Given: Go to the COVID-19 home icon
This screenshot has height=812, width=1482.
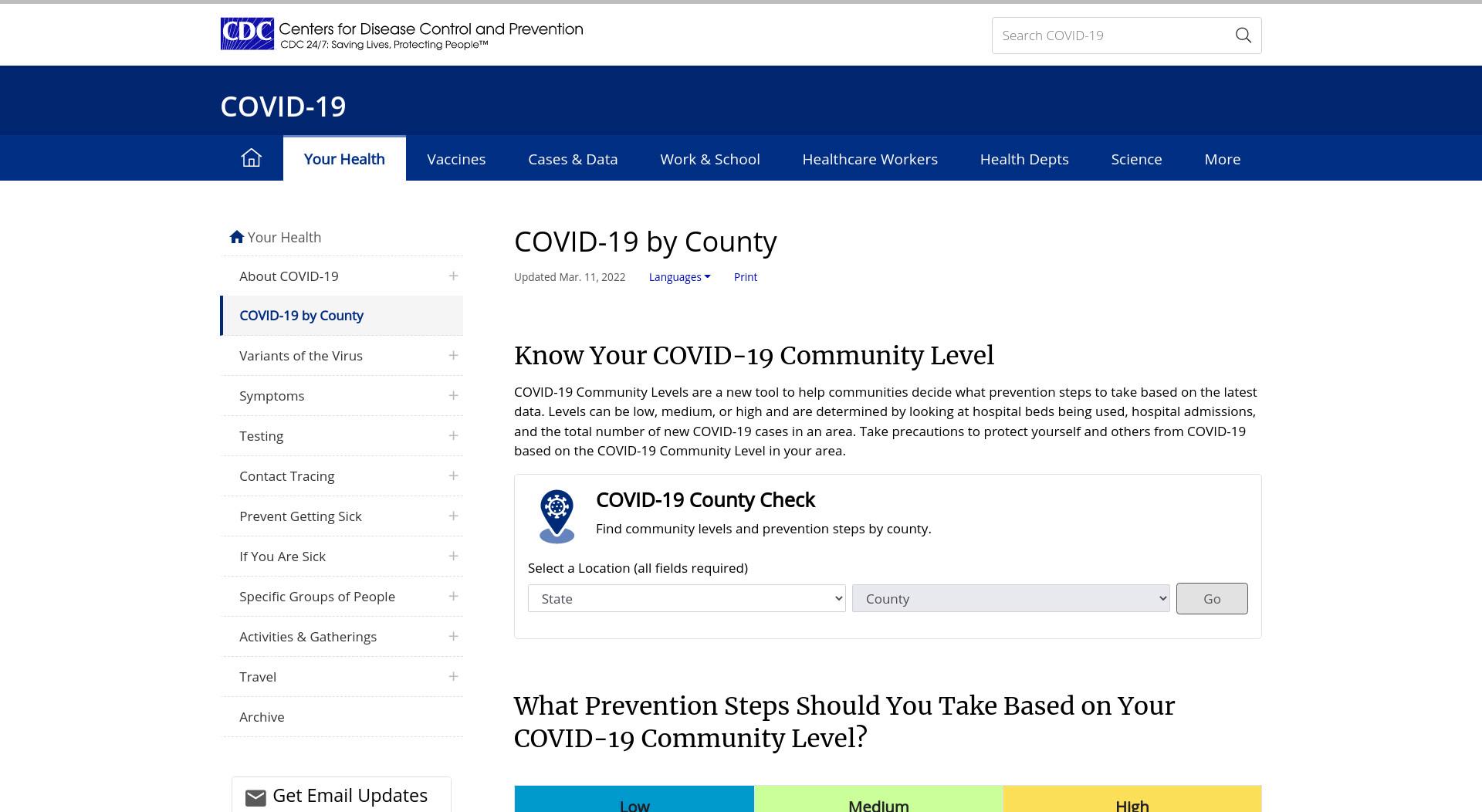Looking at the screenshot, I should [252, 158].
